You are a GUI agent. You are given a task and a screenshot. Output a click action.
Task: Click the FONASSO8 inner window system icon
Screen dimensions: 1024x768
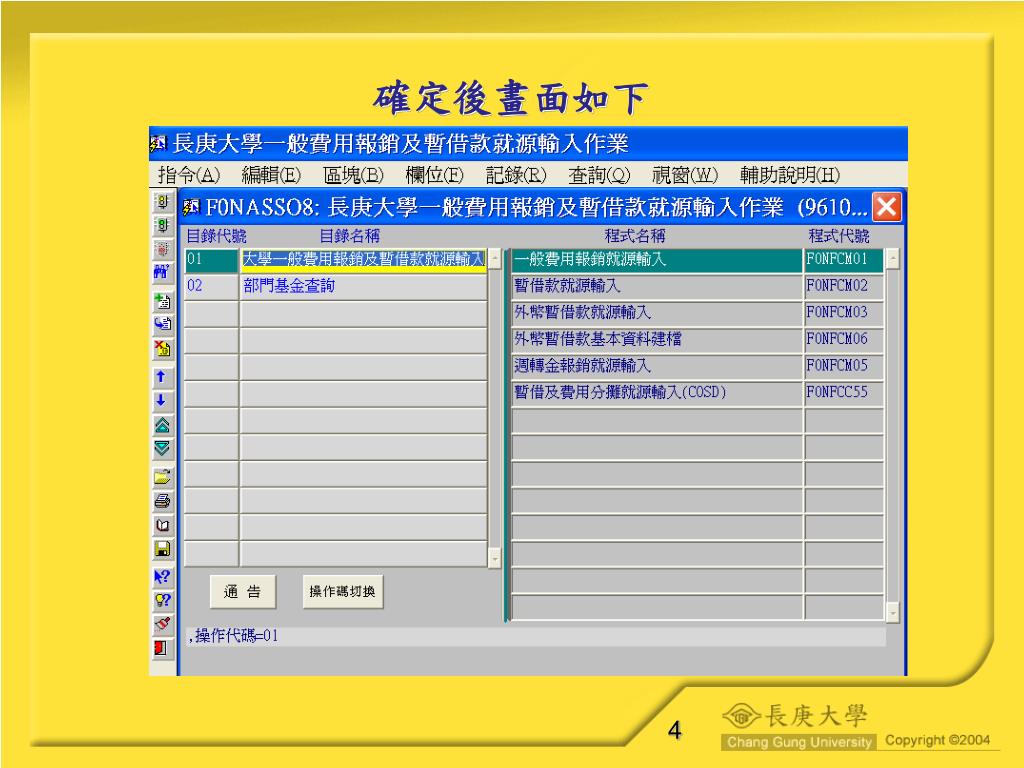click(191, 208)
